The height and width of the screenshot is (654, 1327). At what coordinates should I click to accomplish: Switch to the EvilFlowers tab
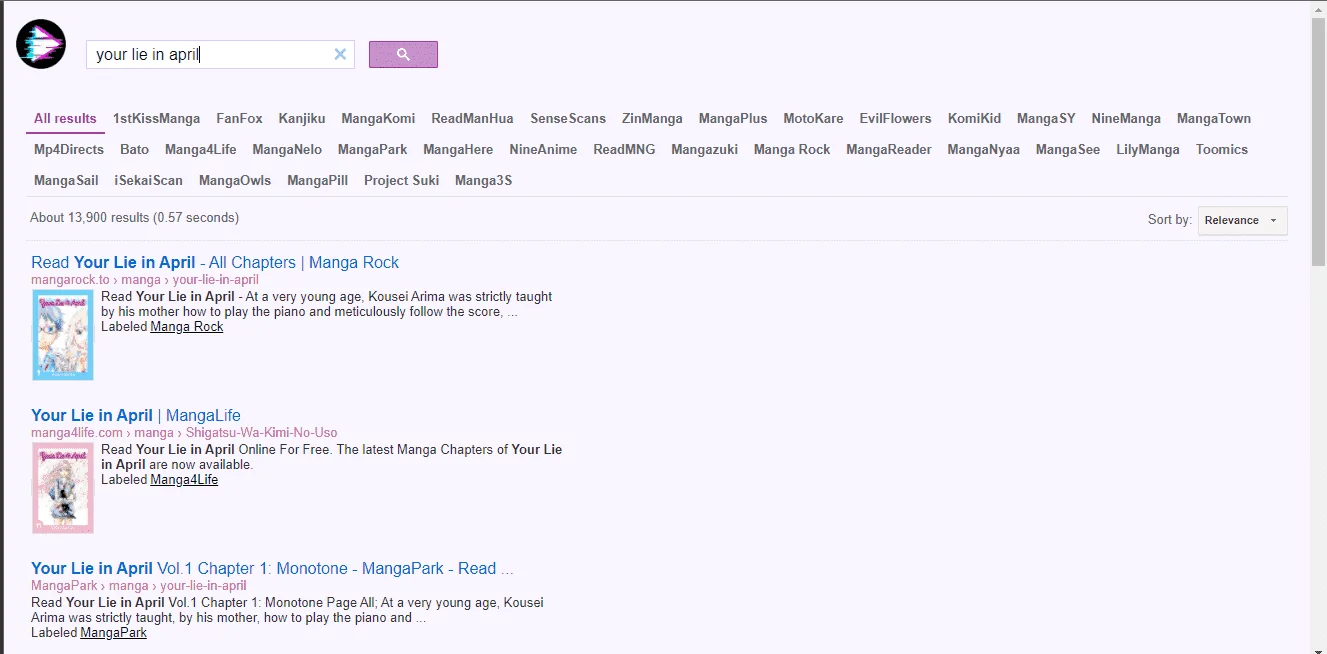pos(895,118)
